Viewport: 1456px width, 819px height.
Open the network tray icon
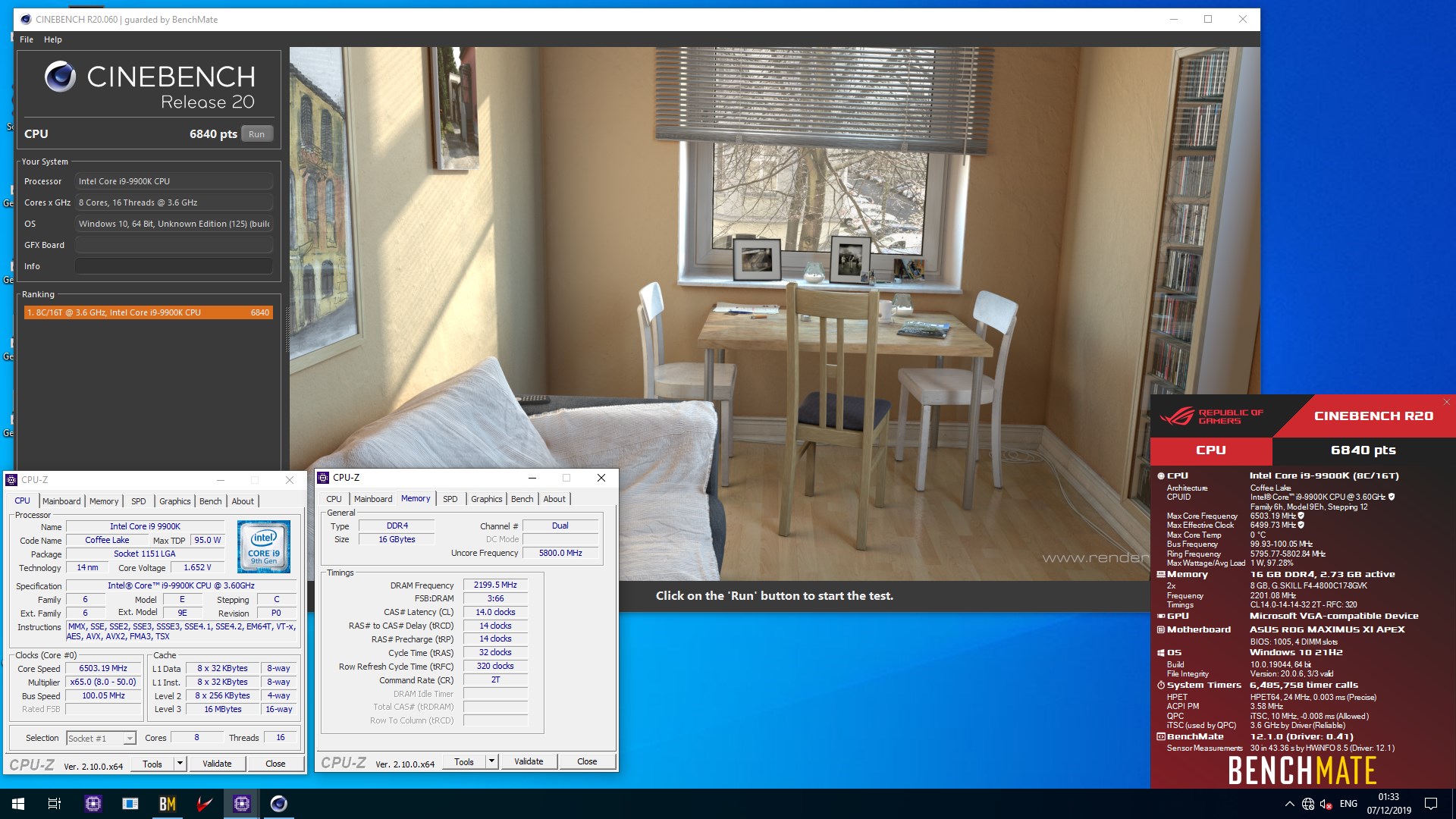click(1308, 804)
